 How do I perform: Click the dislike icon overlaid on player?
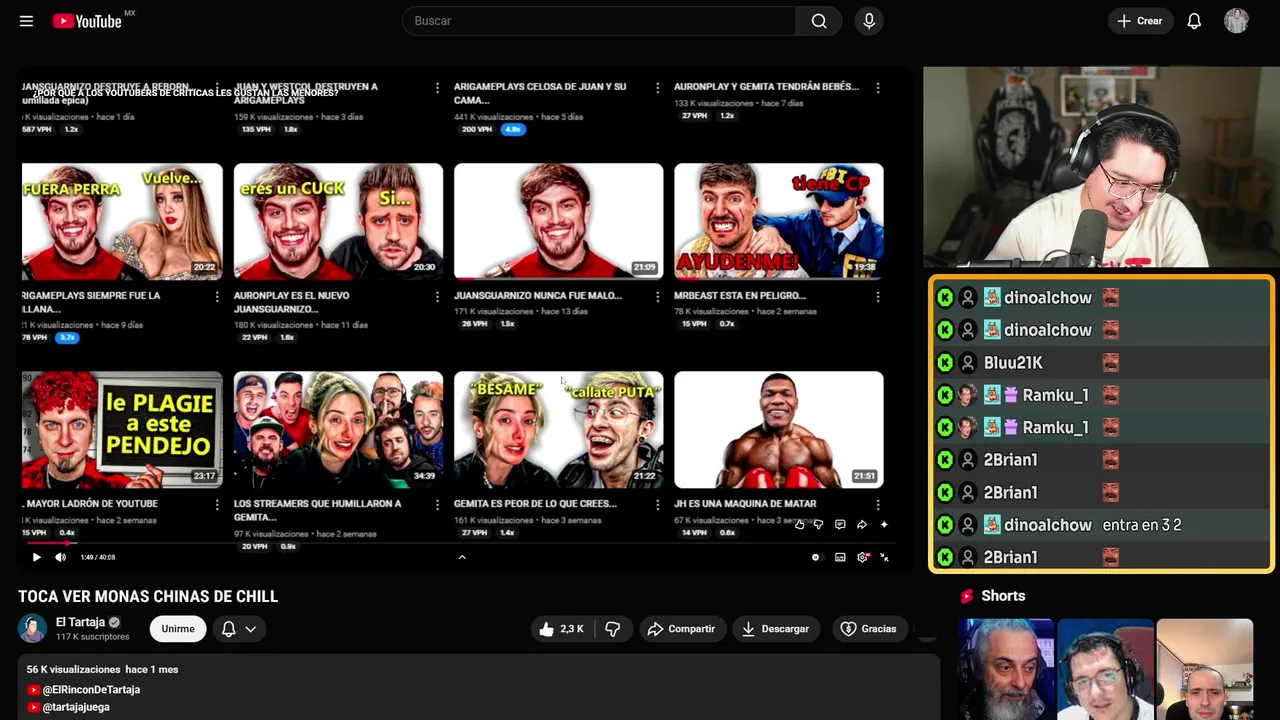tap(819, 524)
